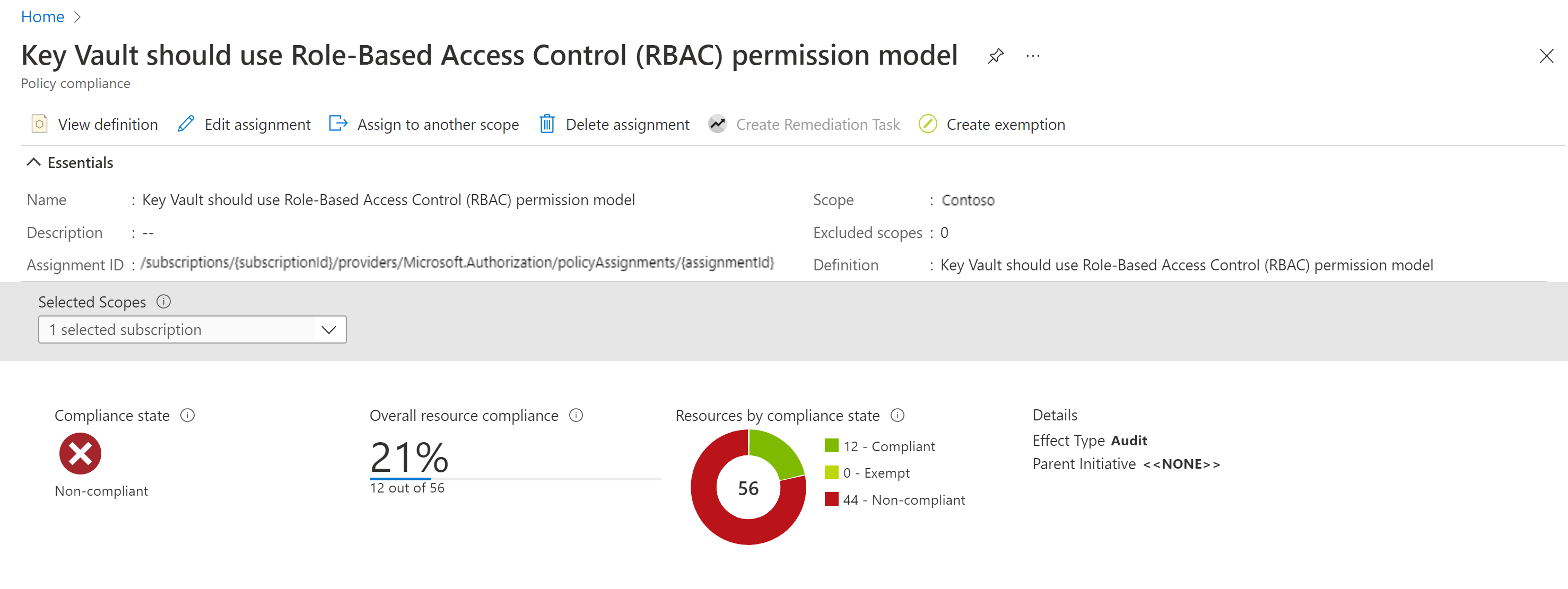Collapse the Essentials section

[35, 162]
